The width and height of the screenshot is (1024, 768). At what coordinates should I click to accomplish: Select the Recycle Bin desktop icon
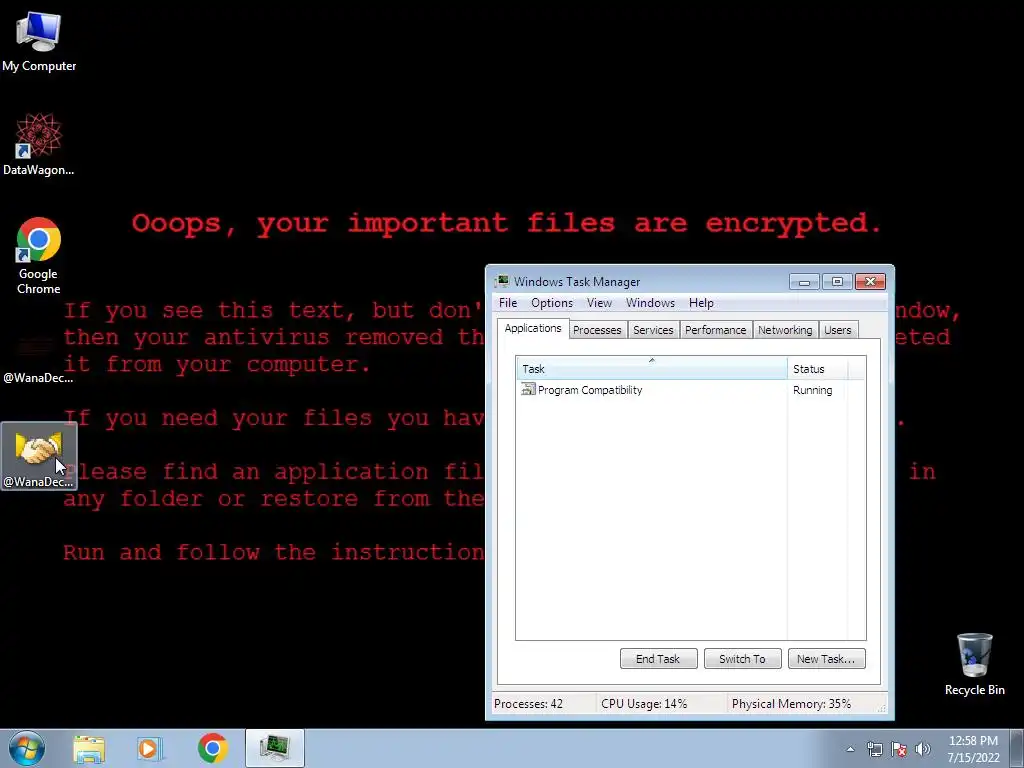[x=974, y=664]
